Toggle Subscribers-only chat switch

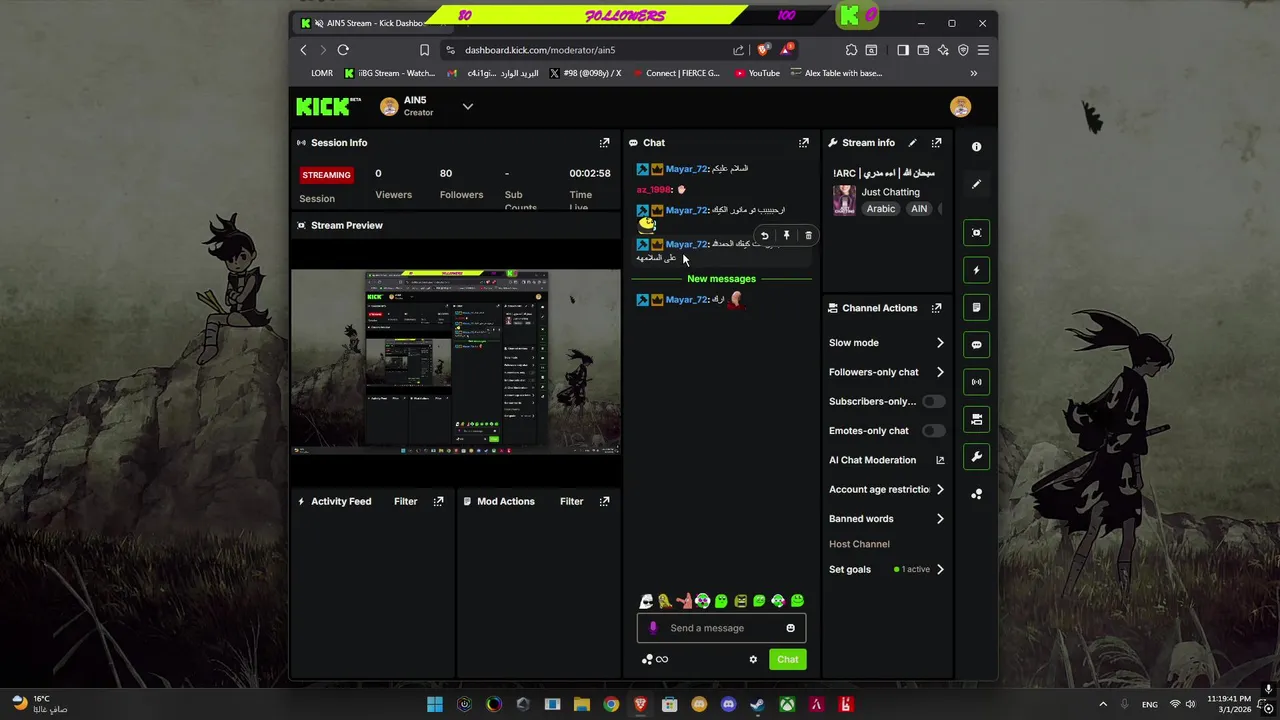(x=933, y=401)
